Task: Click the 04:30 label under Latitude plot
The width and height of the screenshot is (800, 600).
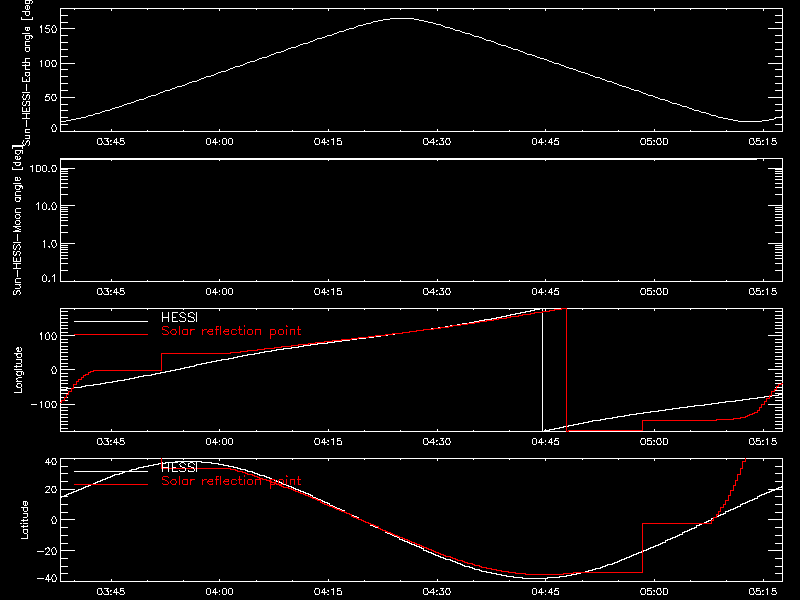Action: [437, 592]
